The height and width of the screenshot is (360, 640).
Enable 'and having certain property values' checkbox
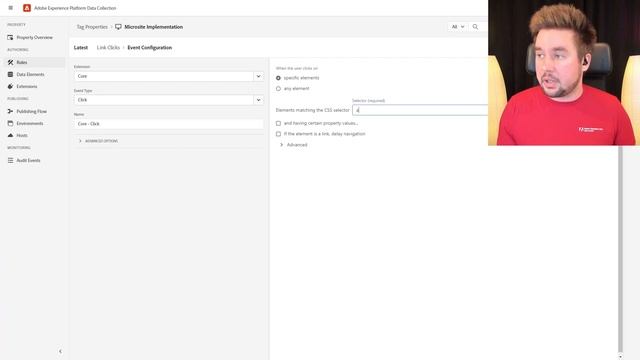[278, 123]
